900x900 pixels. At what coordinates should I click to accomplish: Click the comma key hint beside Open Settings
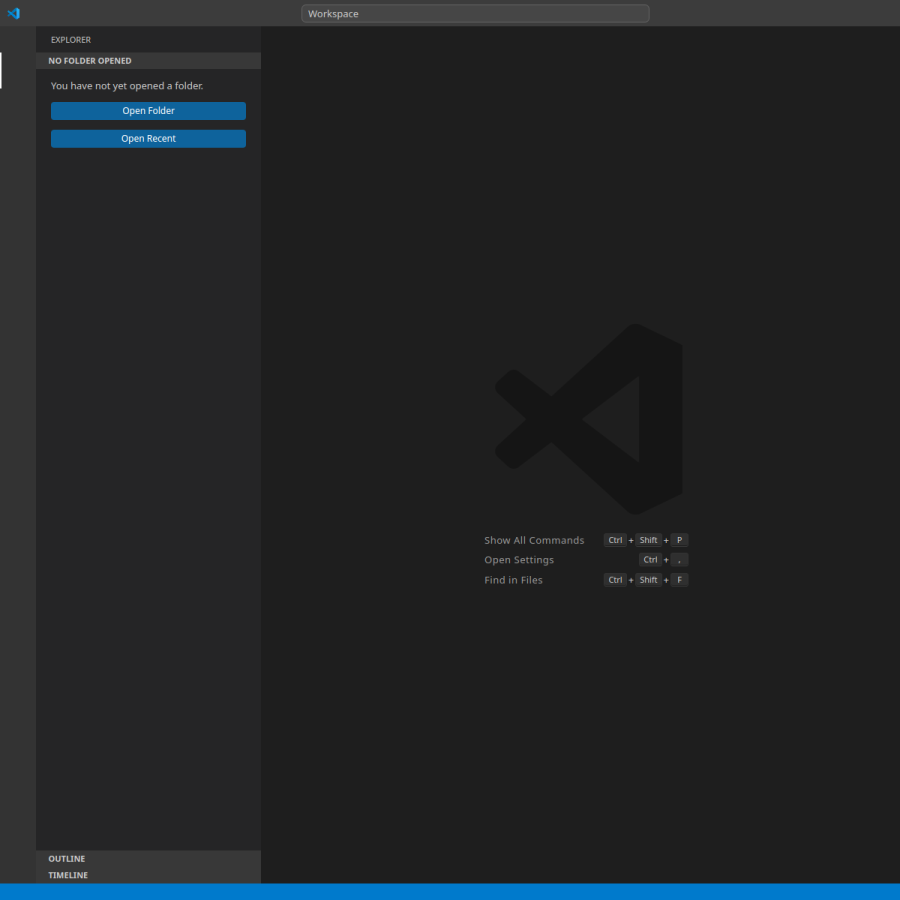point(679,560)
